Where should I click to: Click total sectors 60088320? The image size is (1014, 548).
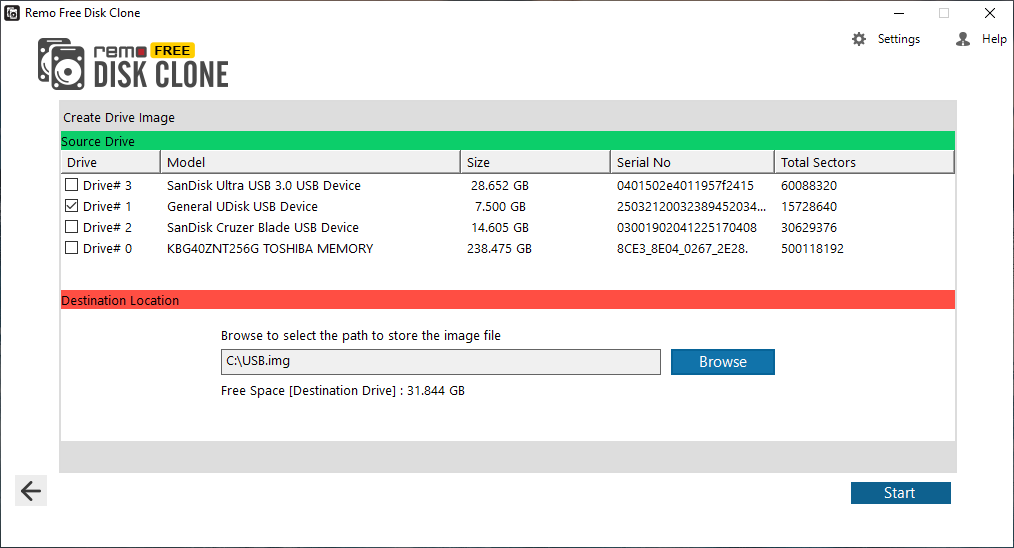coord(809,186)
